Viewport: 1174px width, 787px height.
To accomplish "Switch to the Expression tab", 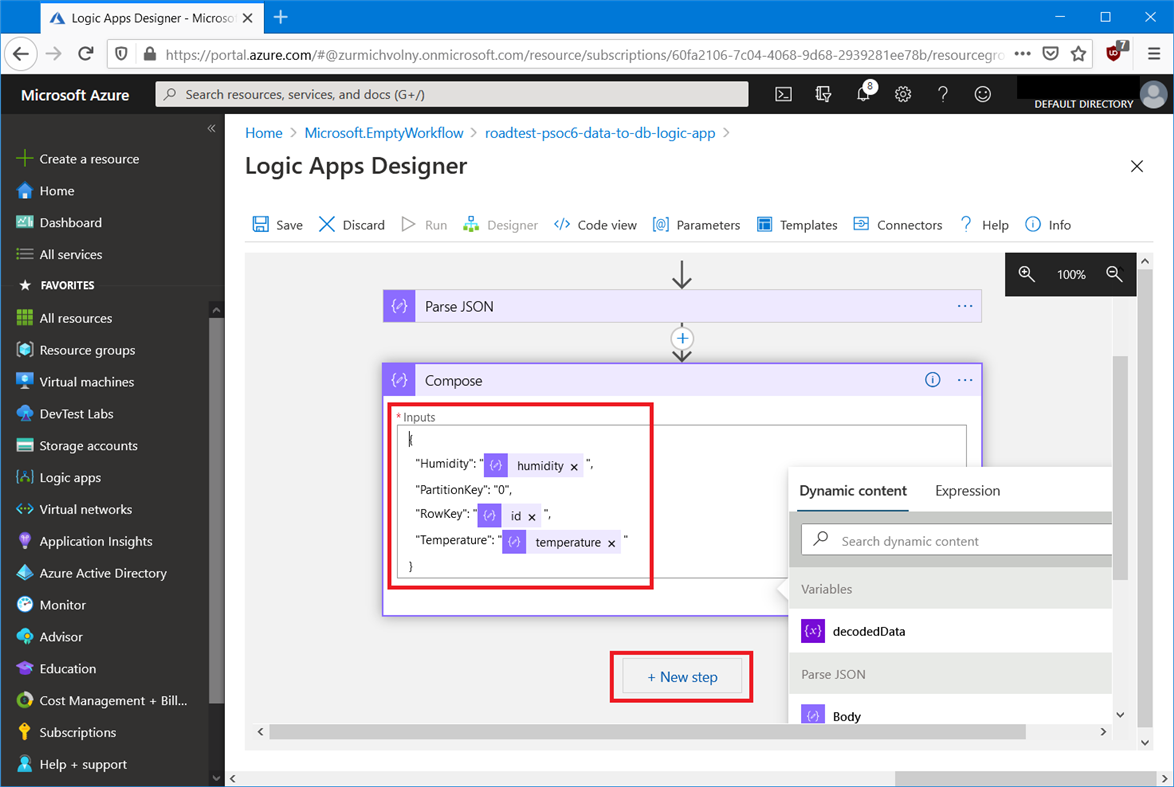I will click(x=967, y=491).
